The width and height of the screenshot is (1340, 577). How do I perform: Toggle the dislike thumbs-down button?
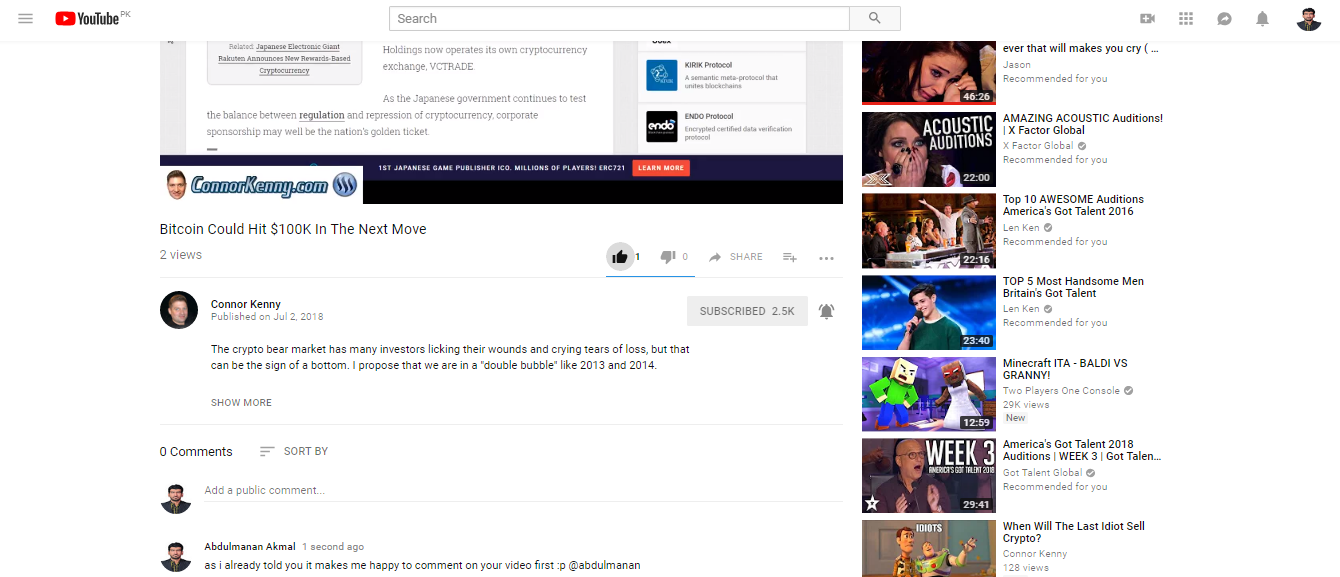click(668, 257)
